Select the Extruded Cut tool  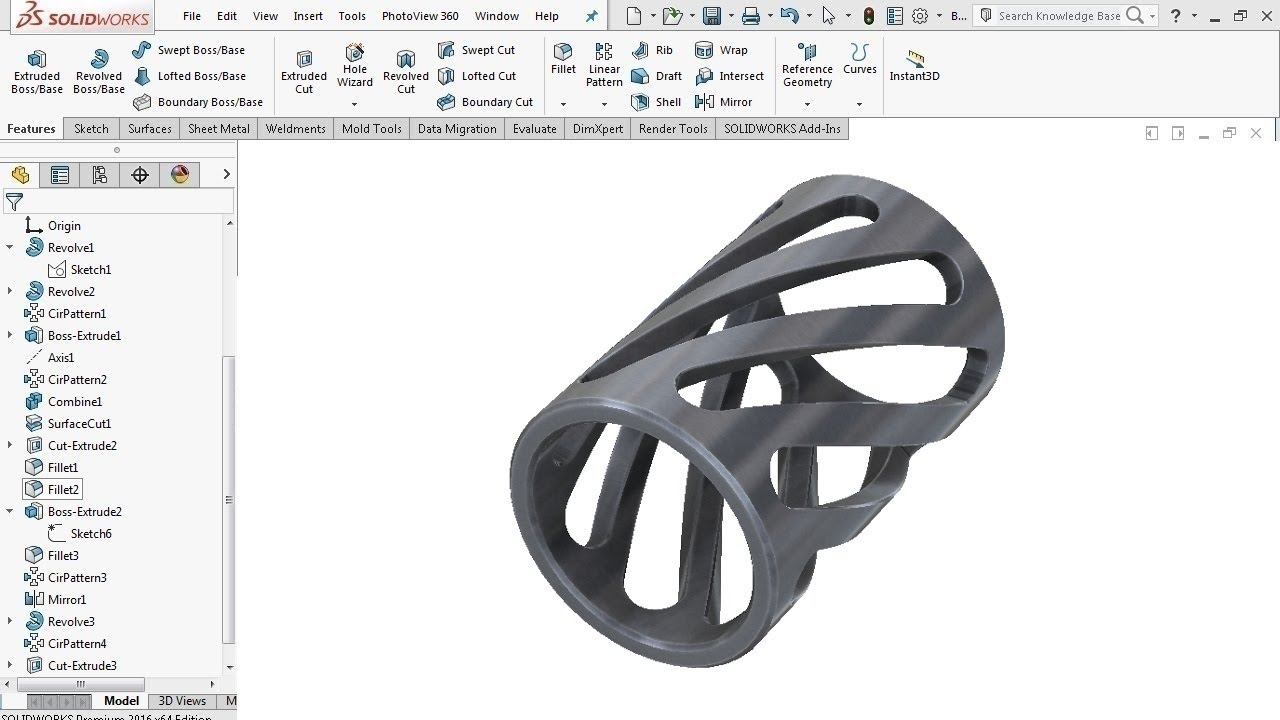[304, 72]
